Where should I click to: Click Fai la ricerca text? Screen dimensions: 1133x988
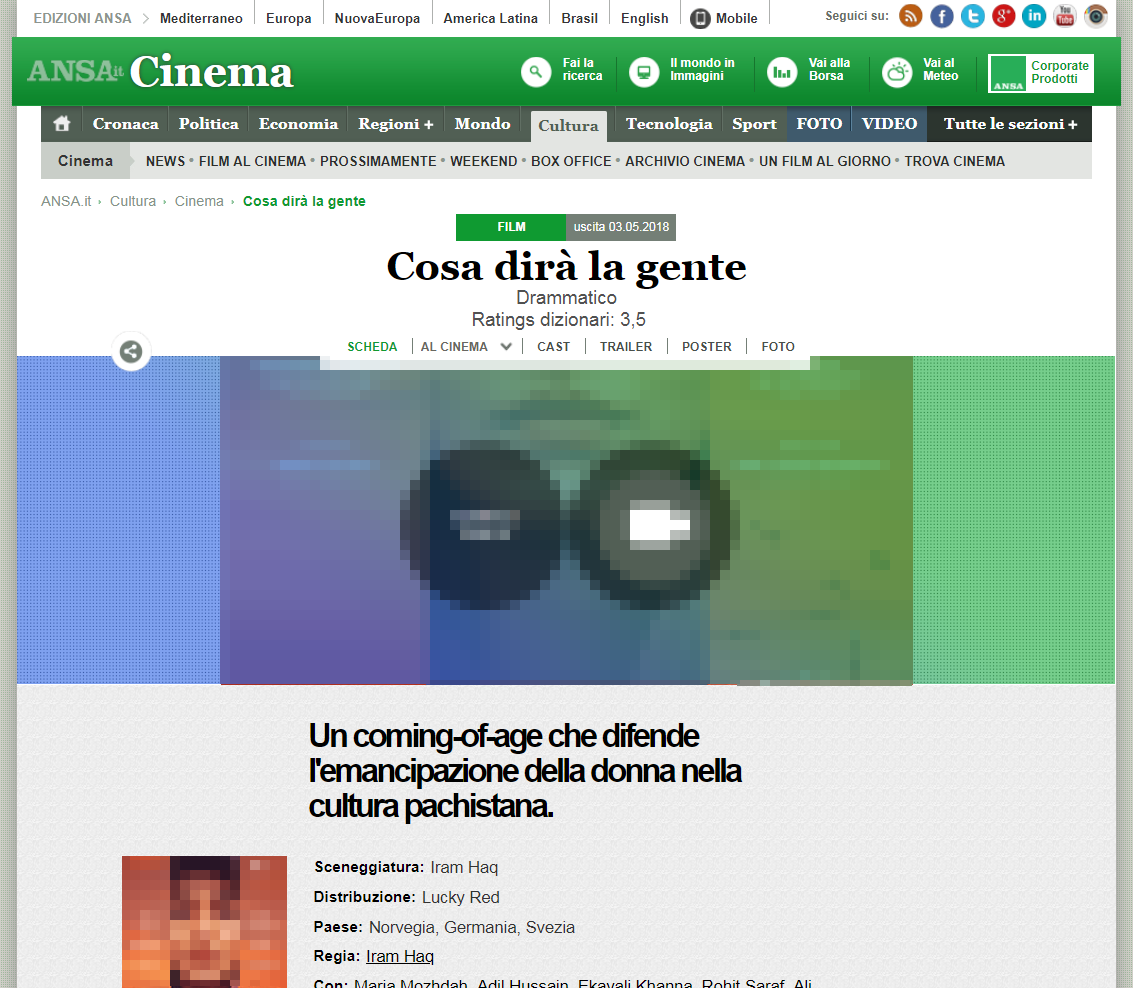point(582,69)
